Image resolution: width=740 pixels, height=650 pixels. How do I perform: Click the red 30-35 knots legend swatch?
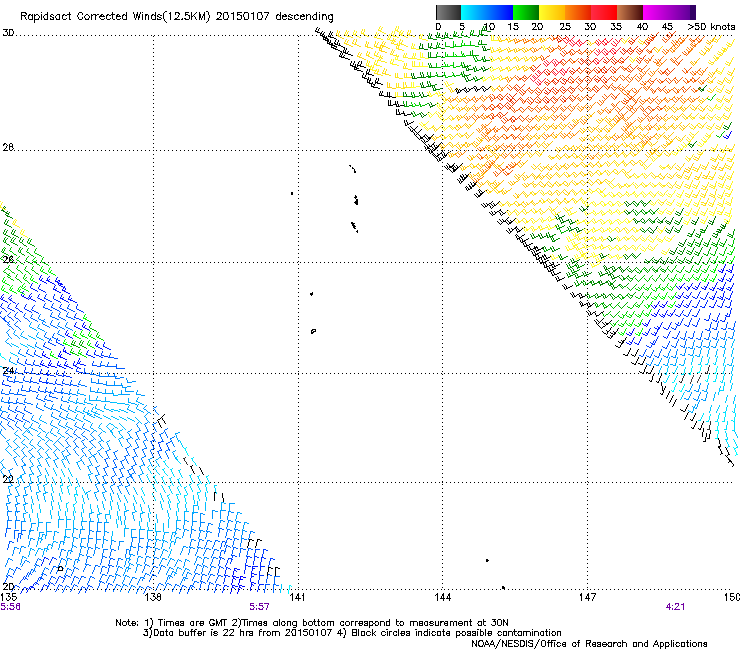tap(604, 12)
